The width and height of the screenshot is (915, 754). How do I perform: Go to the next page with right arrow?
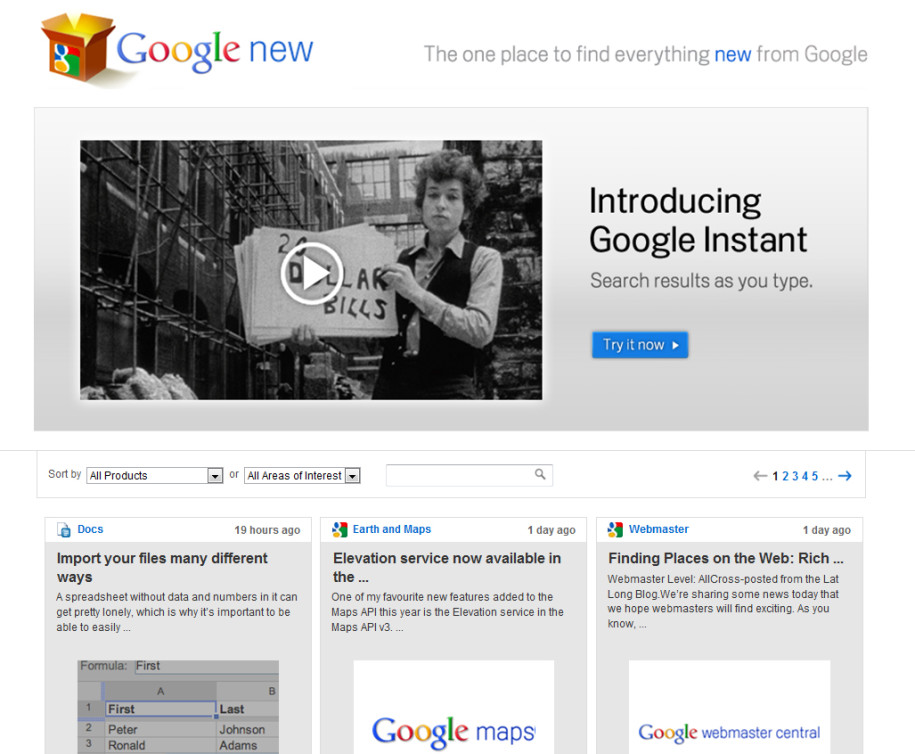pos(844,476)
